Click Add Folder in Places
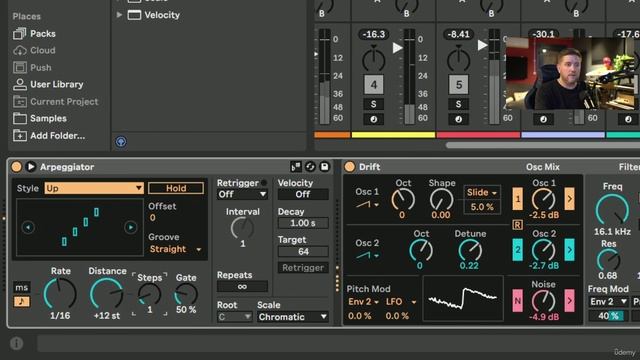The width and height of the screenshot is (640, 360). (x=49, y=136)
